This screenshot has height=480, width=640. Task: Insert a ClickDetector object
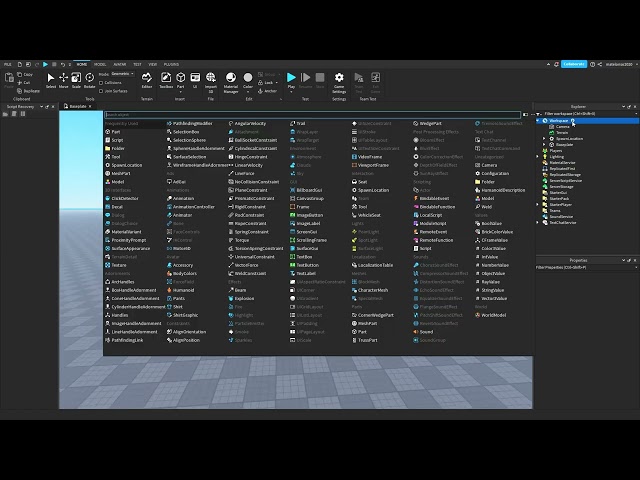pyautogui.click(x=122, y=198)
